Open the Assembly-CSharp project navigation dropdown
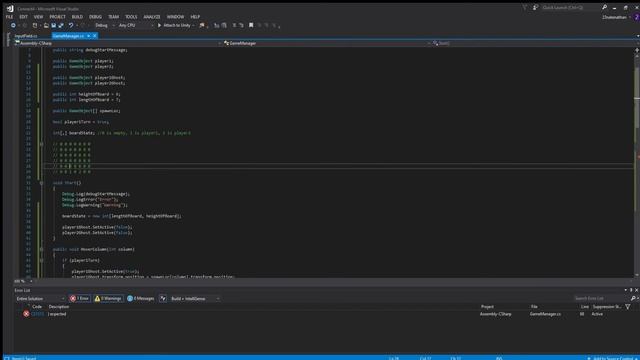 (x=118, y=43)
